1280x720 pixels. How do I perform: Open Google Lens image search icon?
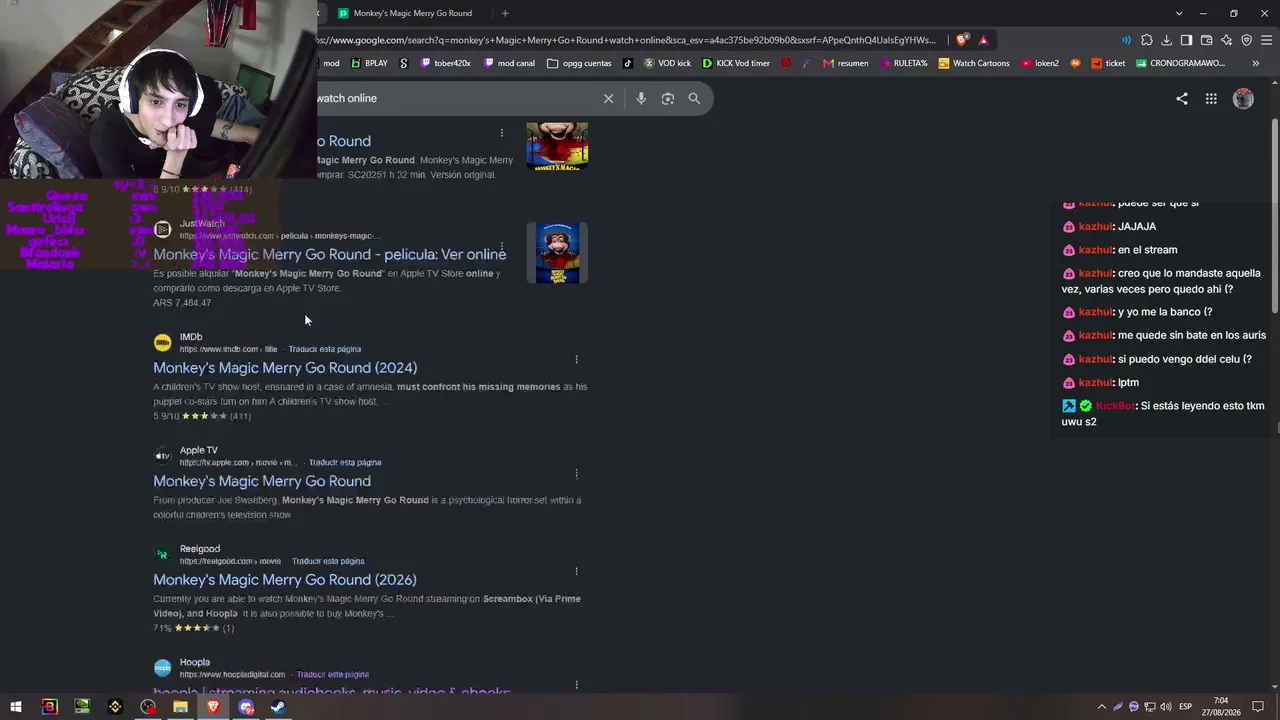668,98
